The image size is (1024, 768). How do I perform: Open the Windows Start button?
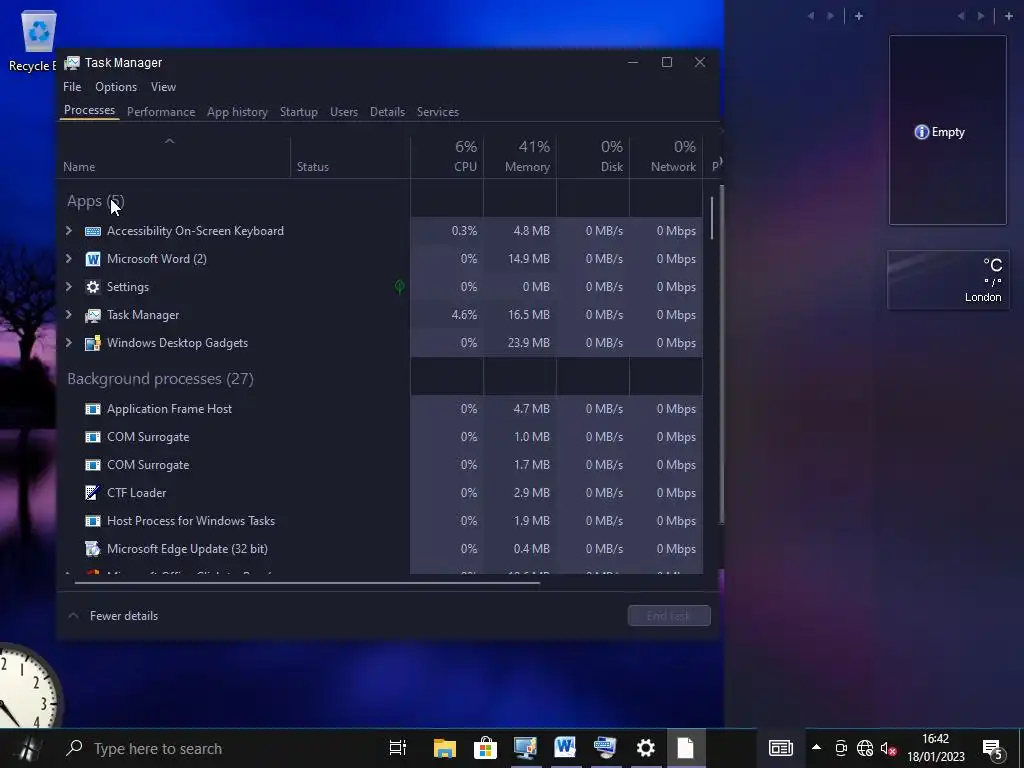(x=27, y=748)
